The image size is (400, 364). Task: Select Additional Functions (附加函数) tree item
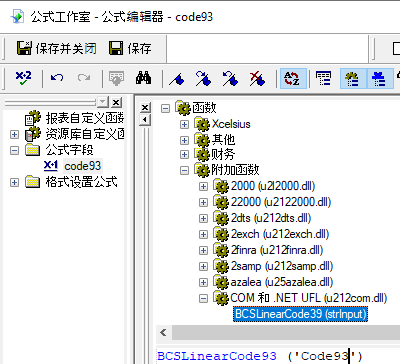pyautogui.click(x=235, y=170)
